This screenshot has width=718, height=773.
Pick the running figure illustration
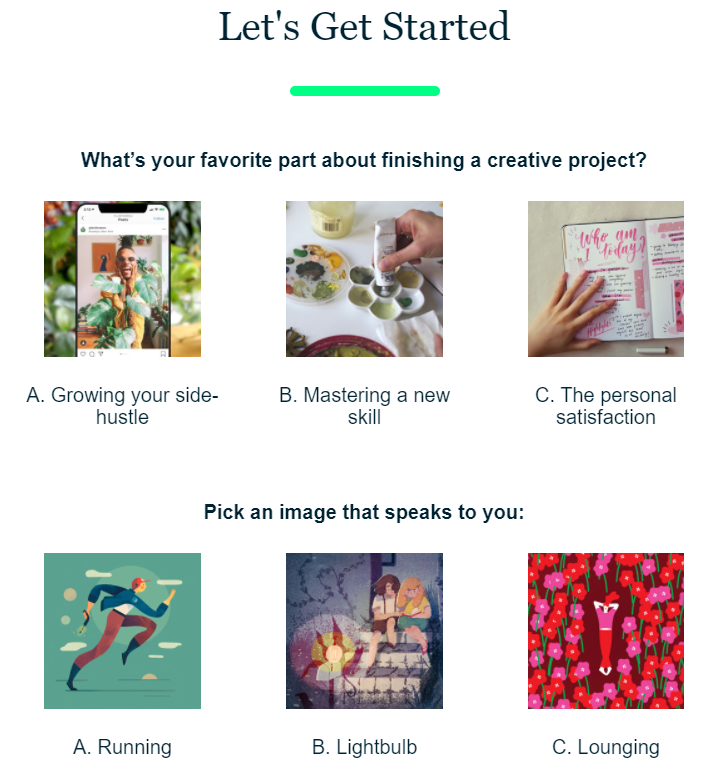click(x=122, y=631)
